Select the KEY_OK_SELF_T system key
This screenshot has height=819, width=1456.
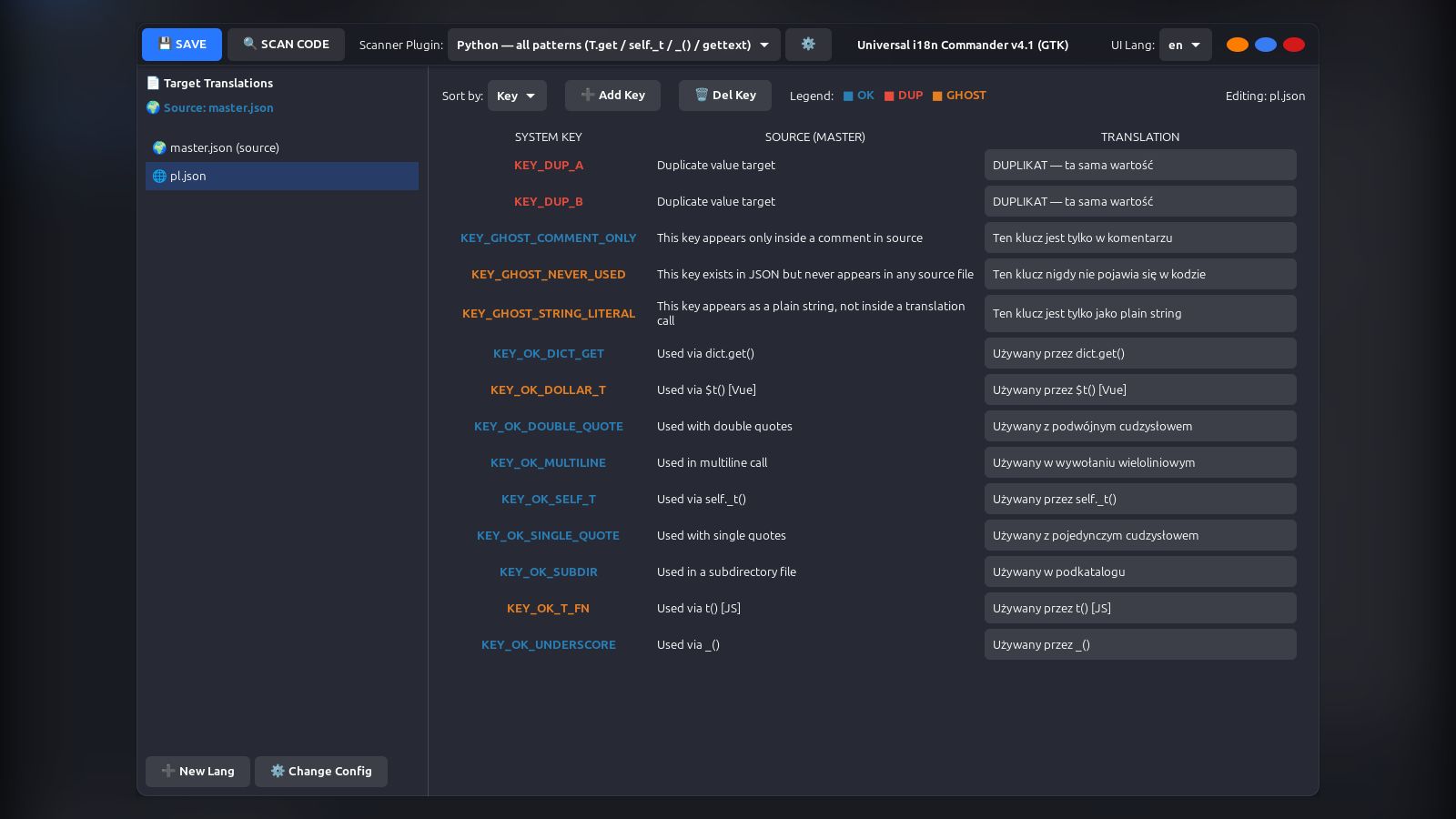[x=549, y=499]
